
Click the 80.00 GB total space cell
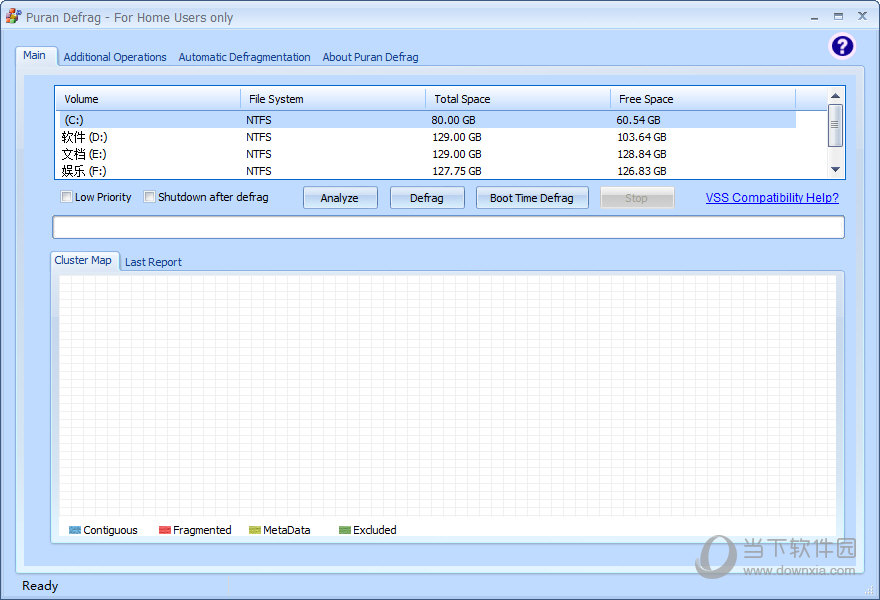click(x=453, y=120)
